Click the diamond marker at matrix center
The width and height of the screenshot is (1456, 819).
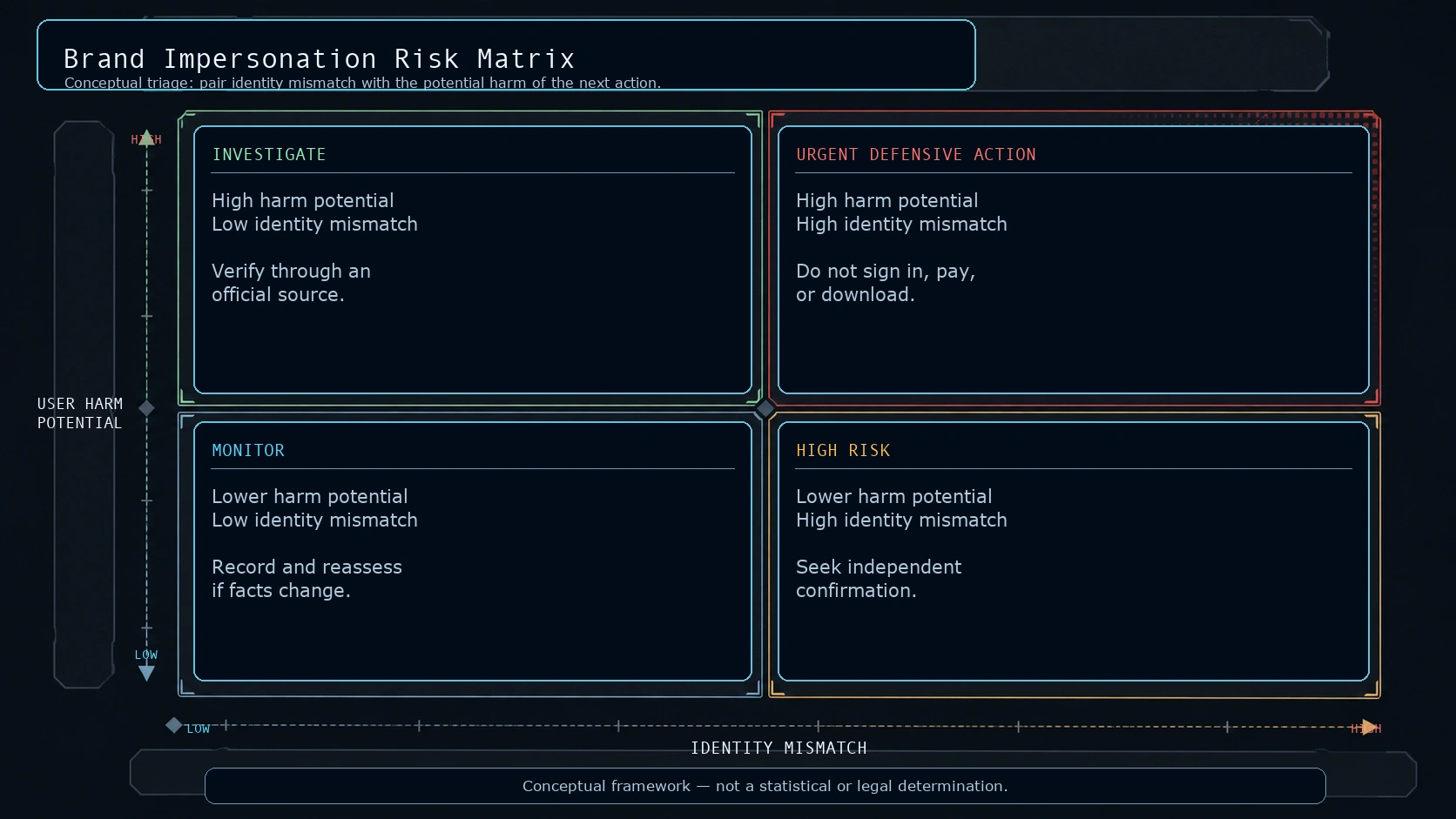pyautogui.click(x=765, y=408)
